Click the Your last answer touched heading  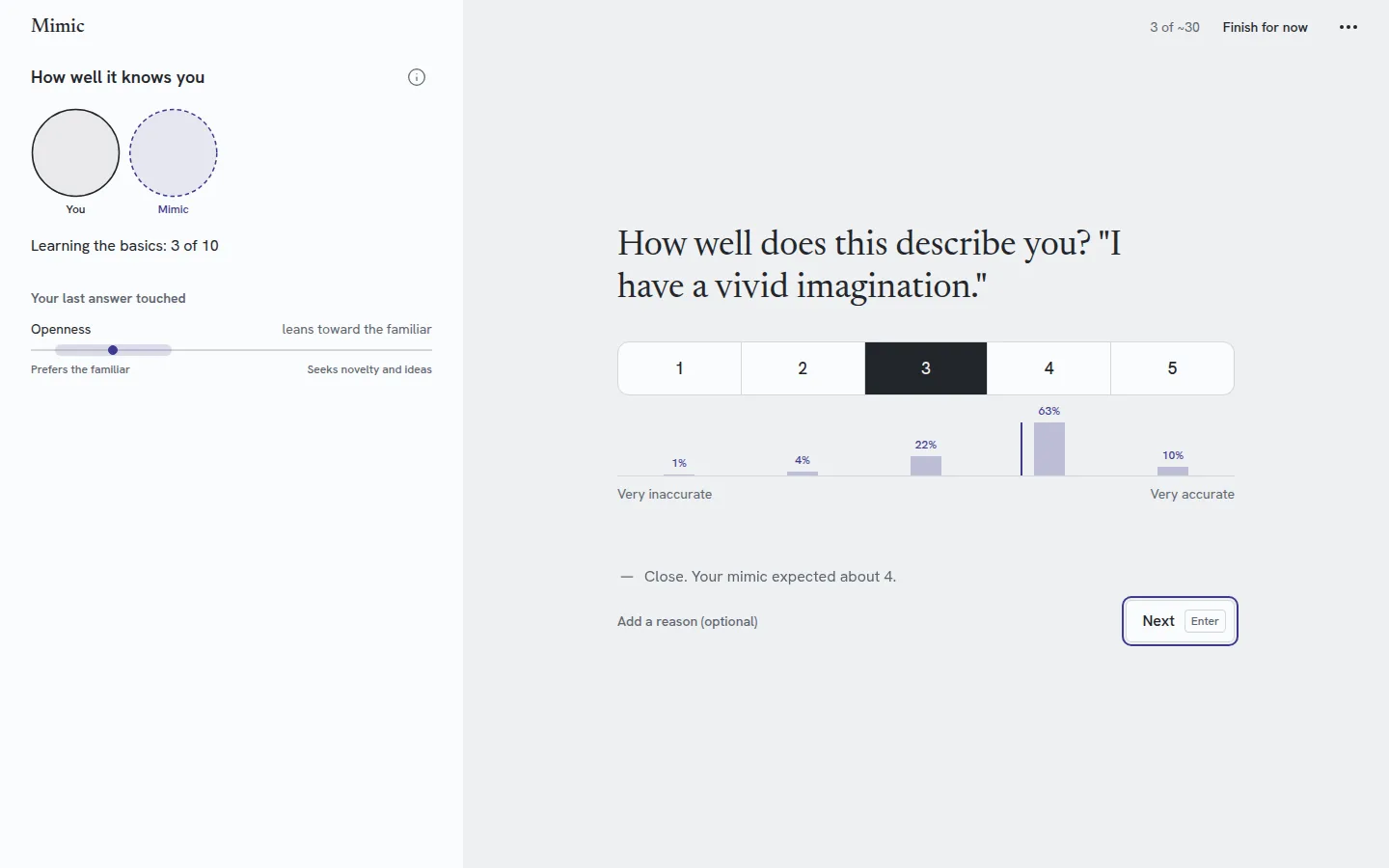pyautogui.click(x=108, y=298)
